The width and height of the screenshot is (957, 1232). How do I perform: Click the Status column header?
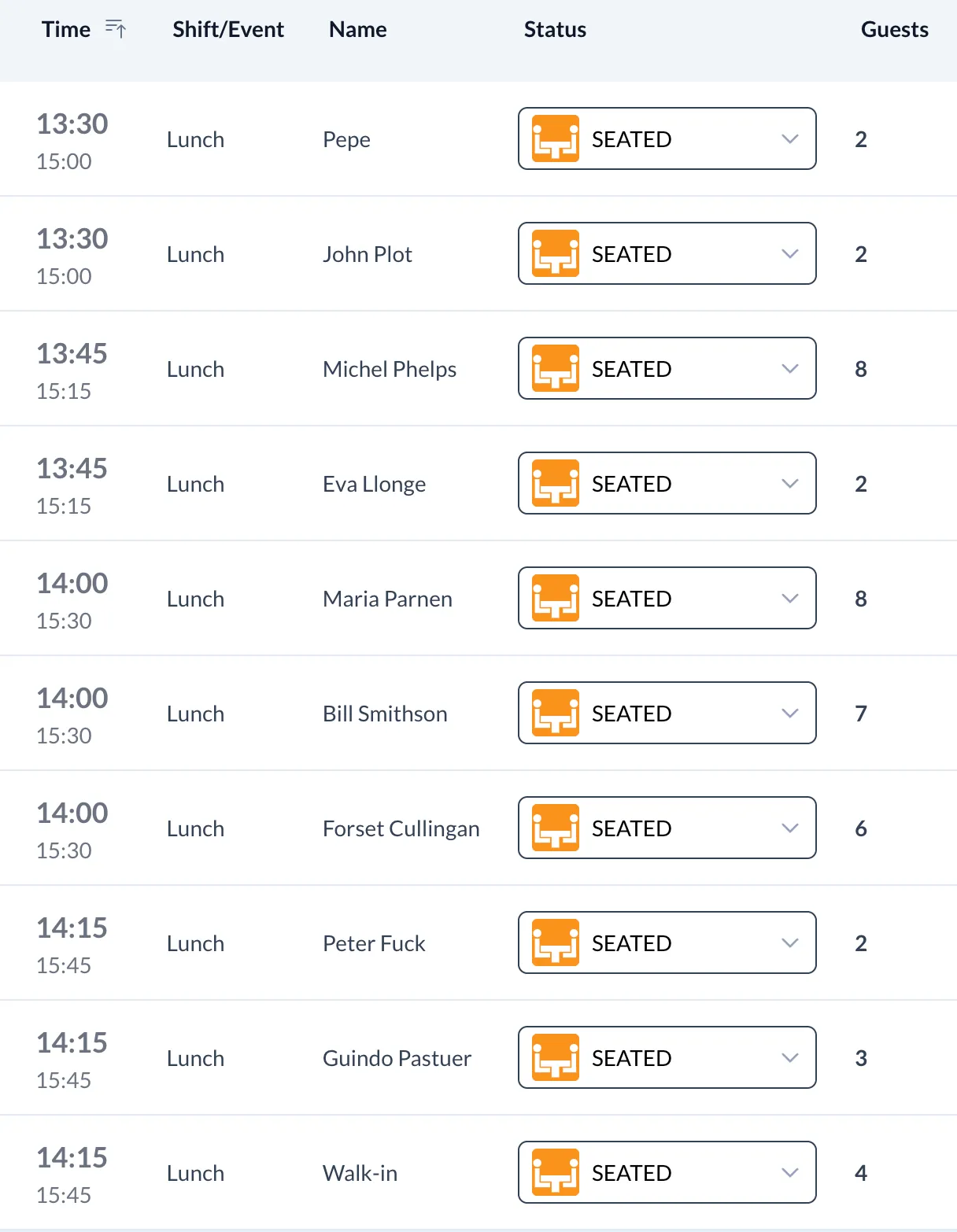(x=555, y=30)
